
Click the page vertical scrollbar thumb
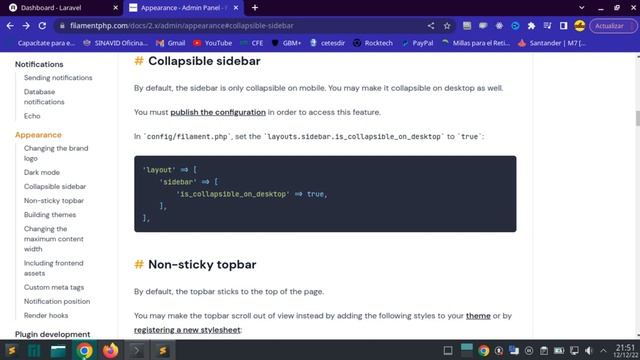pyautogui.click(x=638, y=118)
